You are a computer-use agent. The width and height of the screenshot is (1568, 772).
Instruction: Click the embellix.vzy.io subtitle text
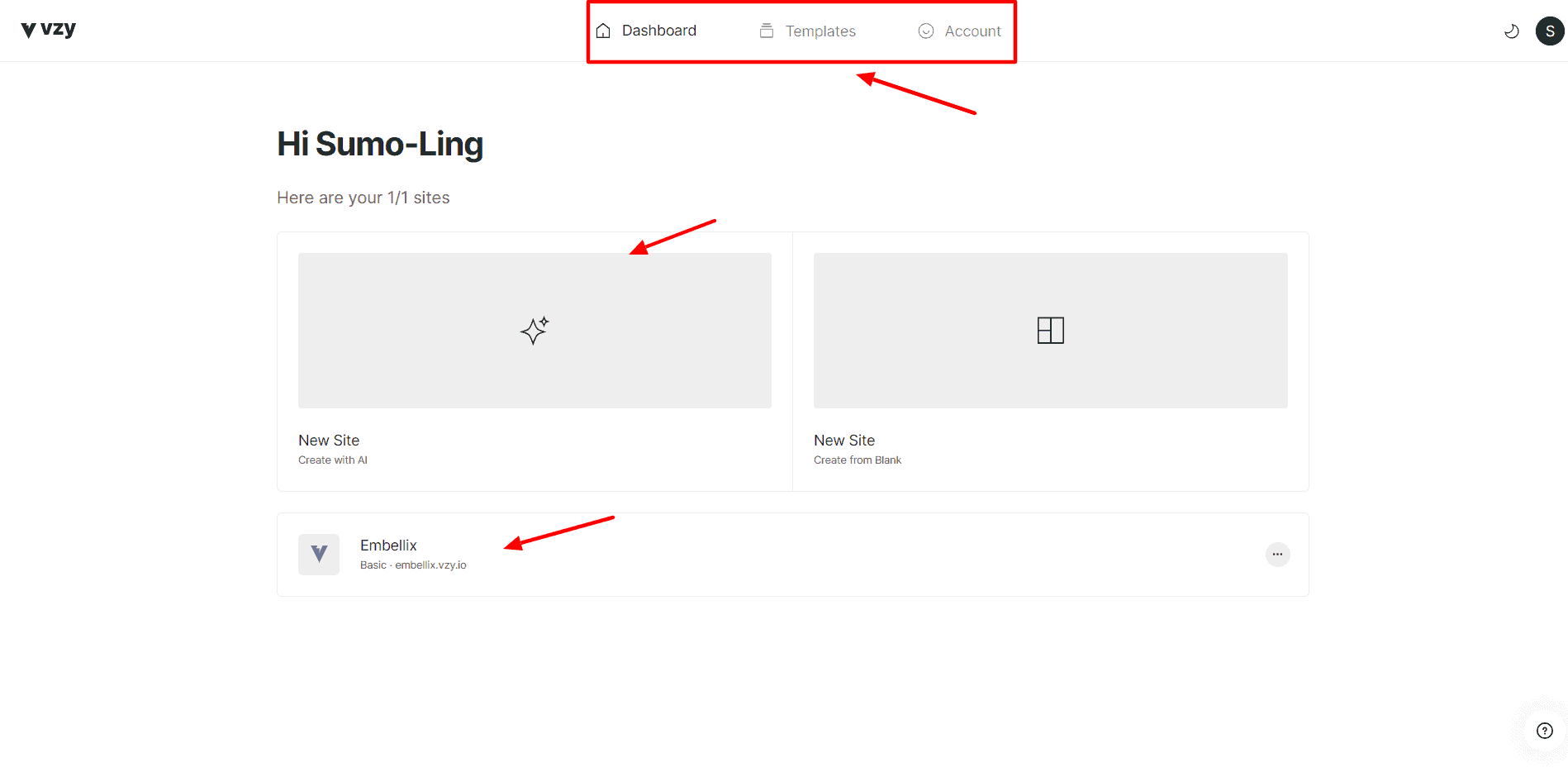pyautogui.click(x=430, y=565)
